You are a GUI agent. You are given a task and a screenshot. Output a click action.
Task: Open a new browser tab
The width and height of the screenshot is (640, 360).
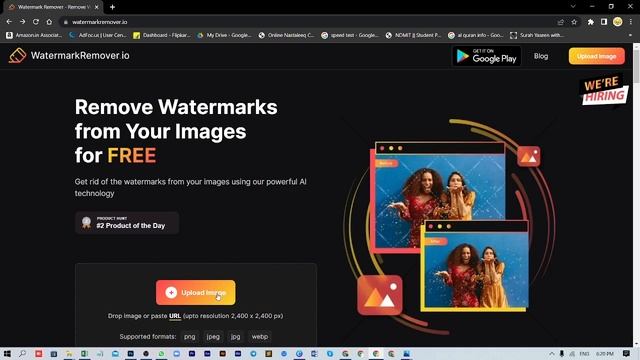coord(112,7)
